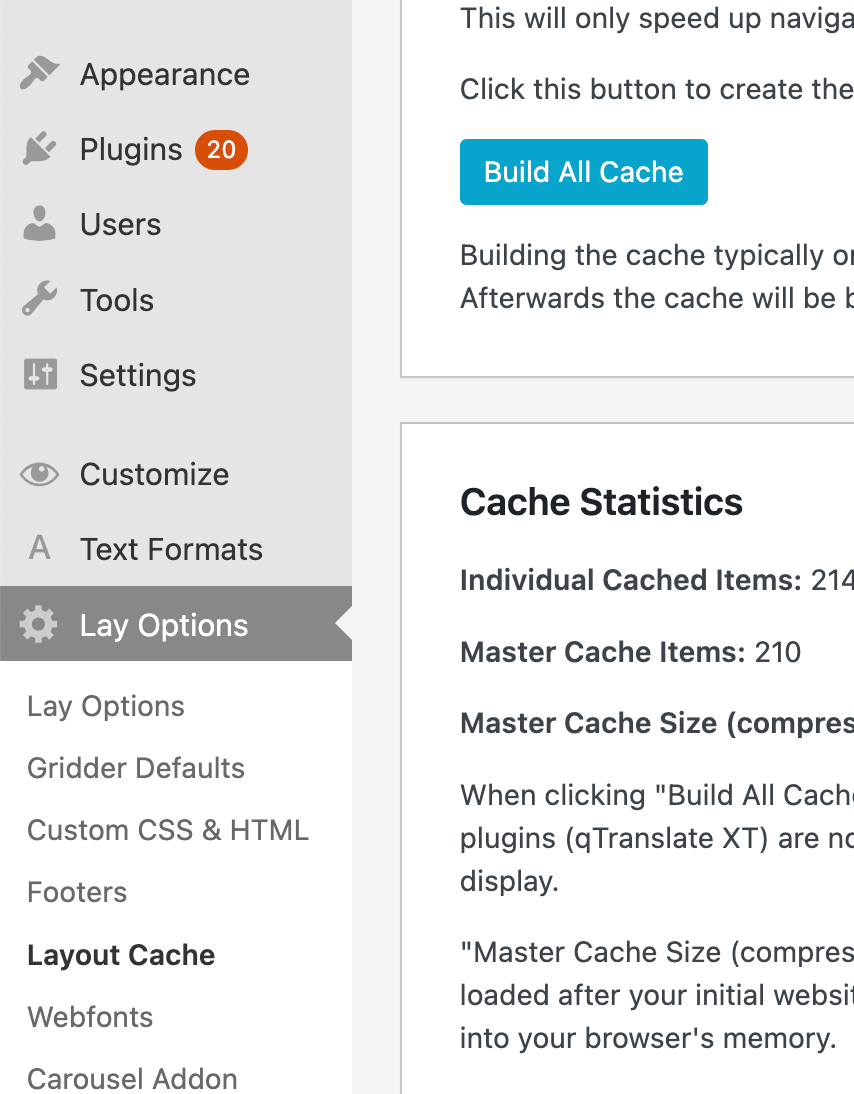Open the Lay Options submenu link
This screenshot has width=854, height=1094.
tap(106, 706)
